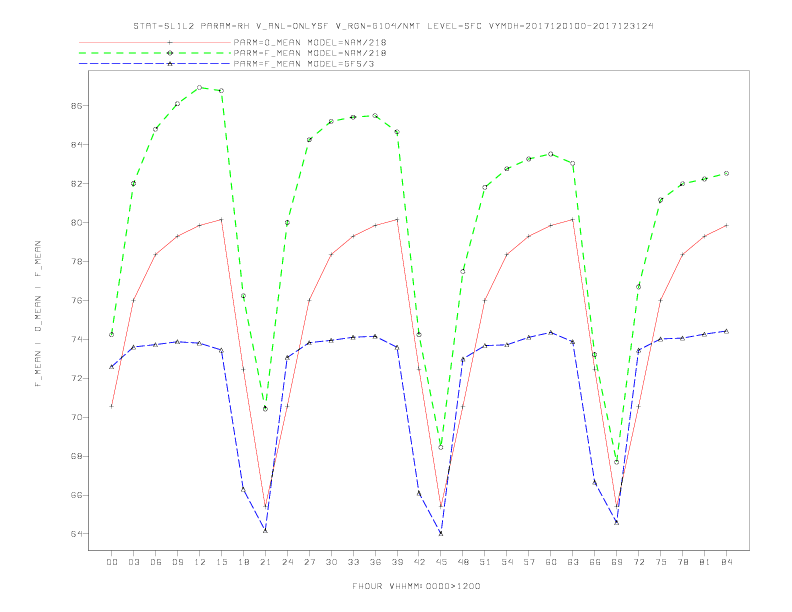Screen dimensions: 792x612
Task: Click the red solid line legend sample
Action: [155, 42]
